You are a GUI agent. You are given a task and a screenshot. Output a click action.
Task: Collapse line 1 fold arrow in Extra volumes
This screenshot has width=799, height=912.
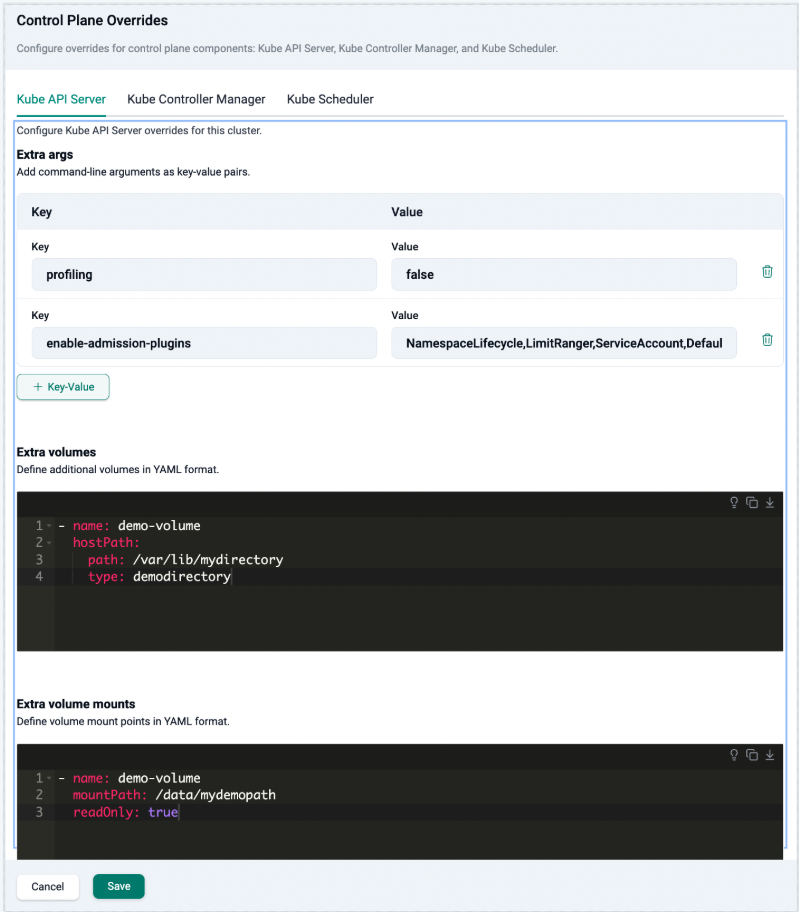(x=49, y=526)
